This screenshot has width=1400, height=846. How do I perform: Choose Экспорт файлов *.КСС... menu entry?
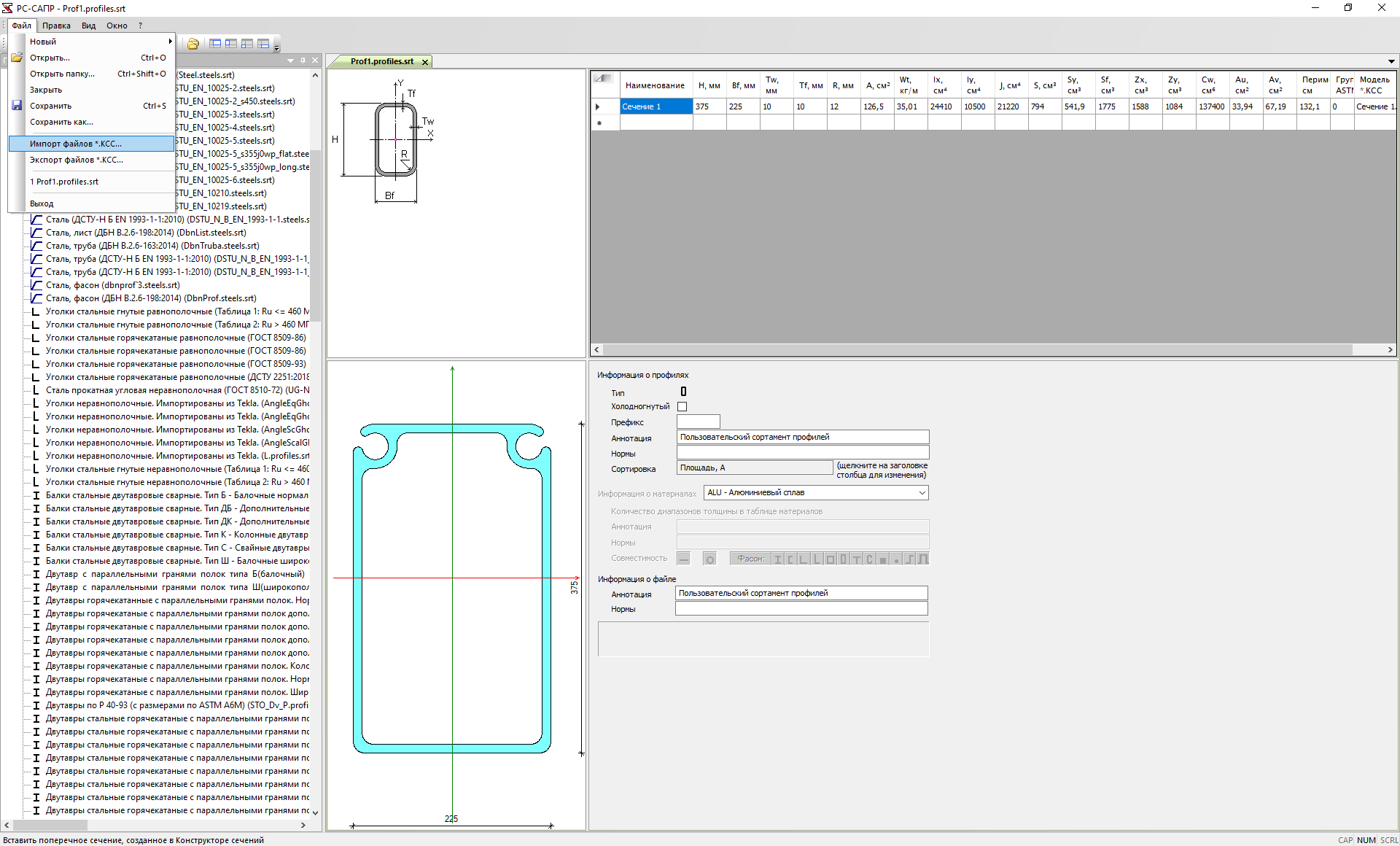pos(77,160)
